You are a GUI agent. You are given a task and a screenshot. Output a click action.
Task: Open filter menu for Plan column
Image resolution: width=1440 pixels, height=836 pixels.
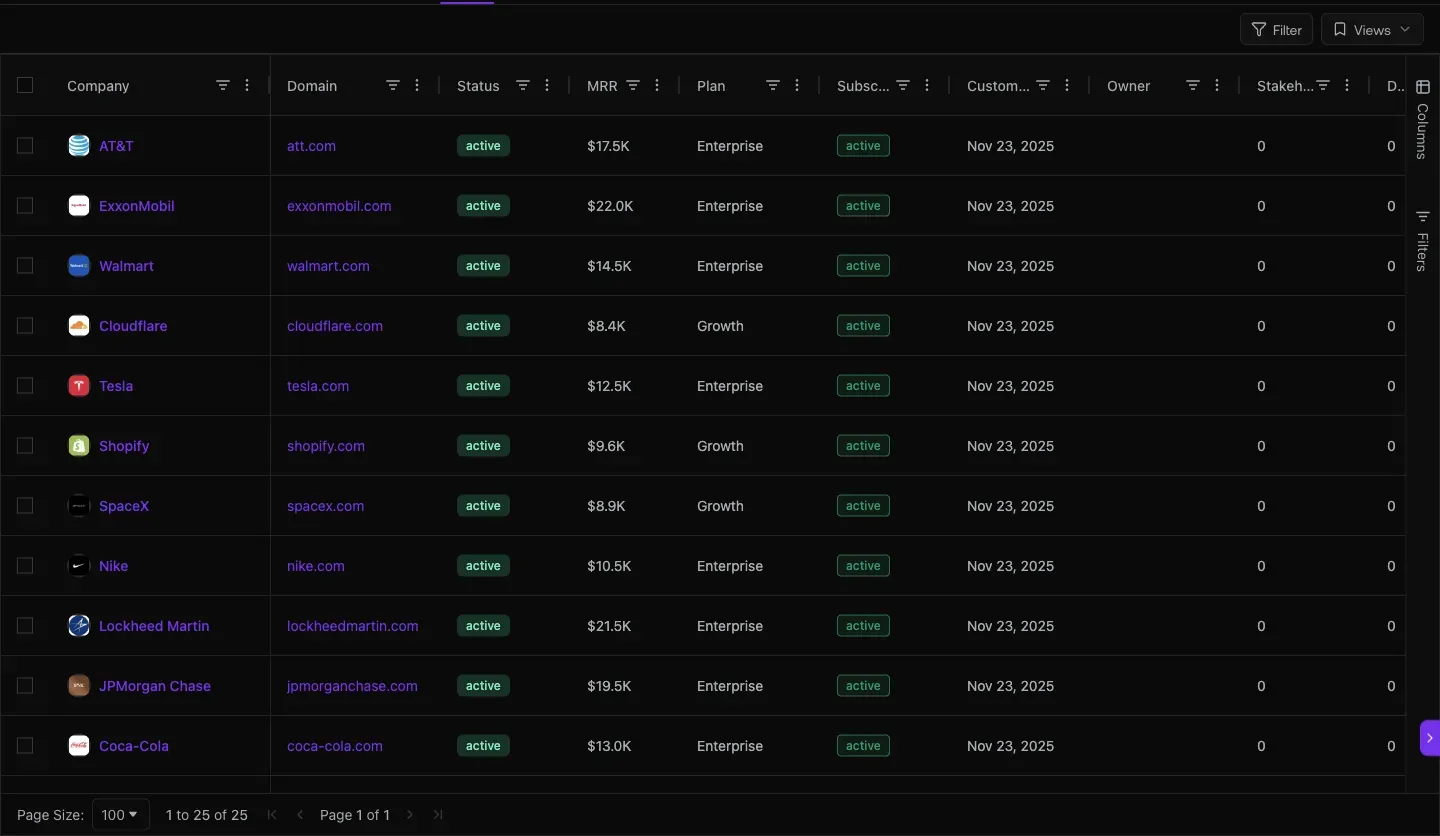coord(773,86)
